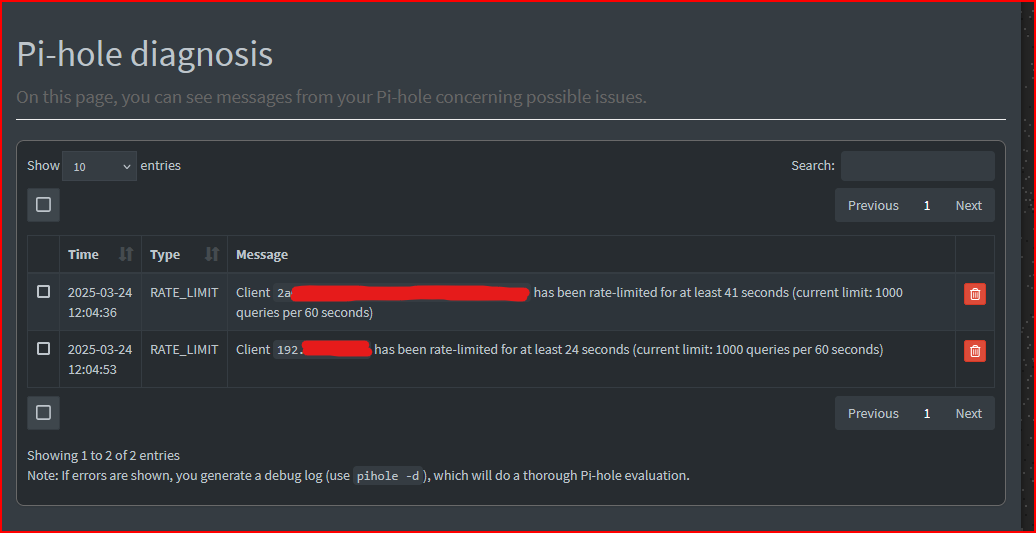
Task: Click Next in the top pagination
Action: pyautogui.click(x=968, y=206)
